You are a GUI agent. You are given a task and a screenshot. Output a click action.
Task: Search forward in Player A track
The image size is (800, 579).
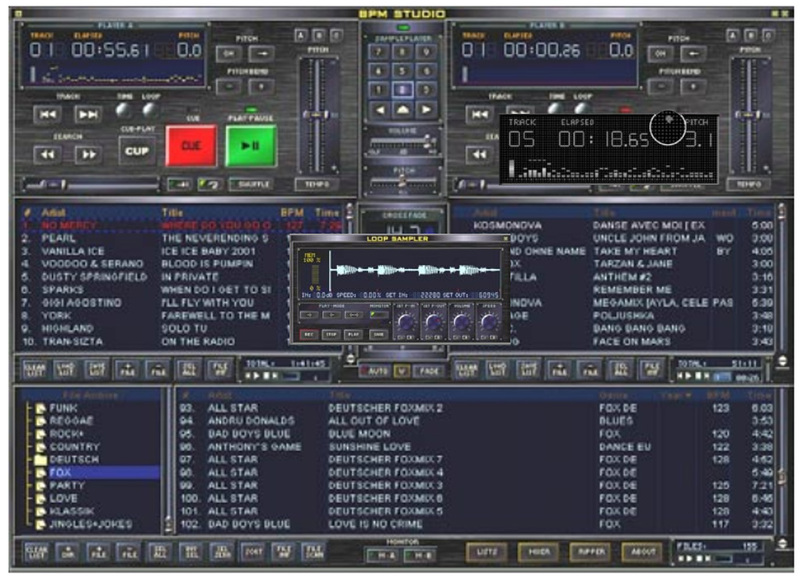pos(88,154)
